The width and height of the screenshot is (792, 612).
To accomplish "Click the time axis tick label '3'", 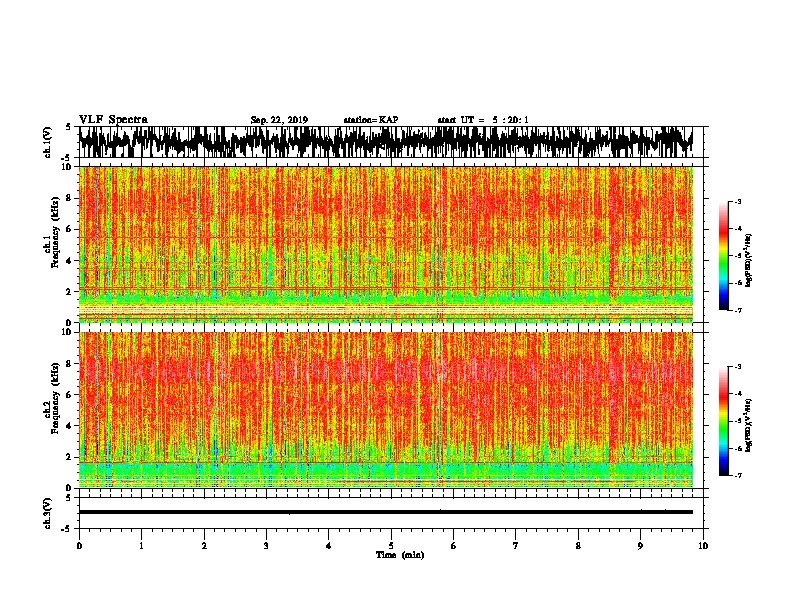I will coord(266,545).
